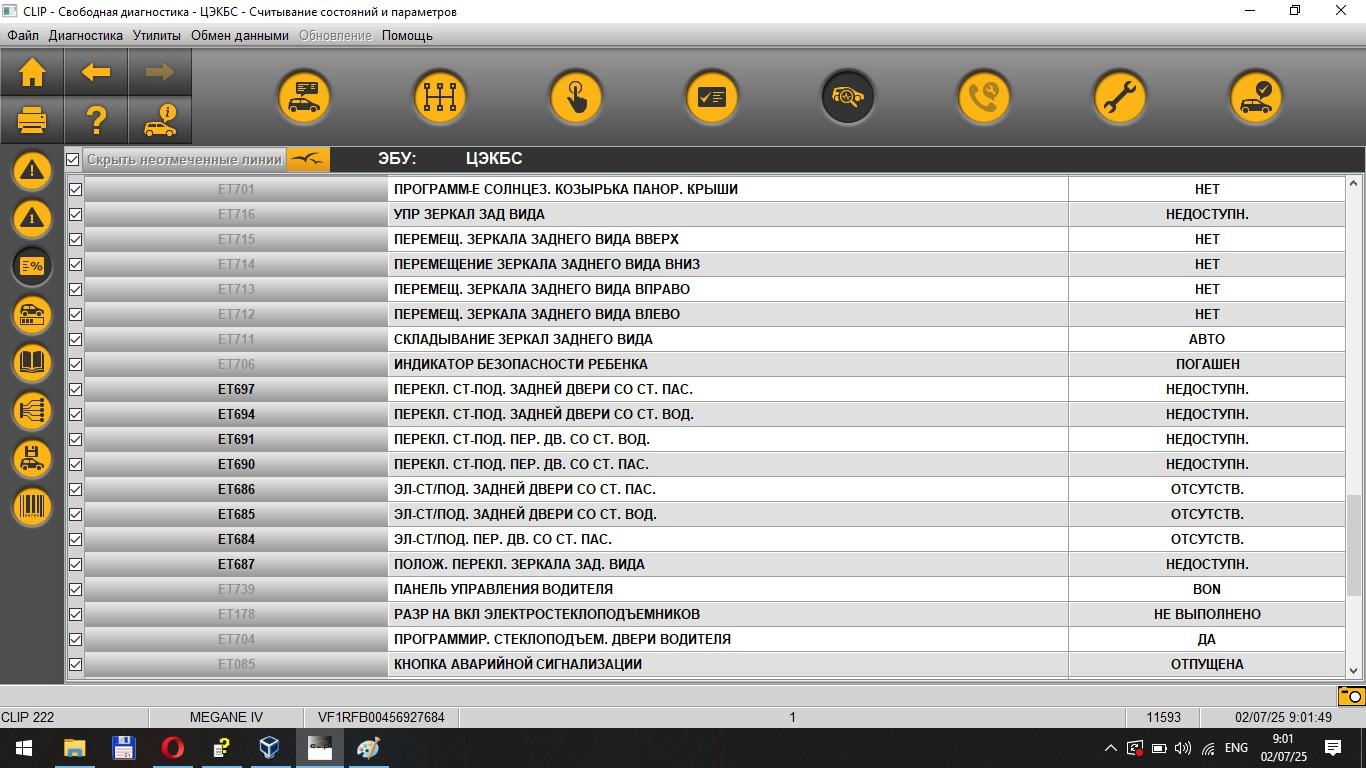Uncheck the ET701 row checkbox

pos(75,189)
